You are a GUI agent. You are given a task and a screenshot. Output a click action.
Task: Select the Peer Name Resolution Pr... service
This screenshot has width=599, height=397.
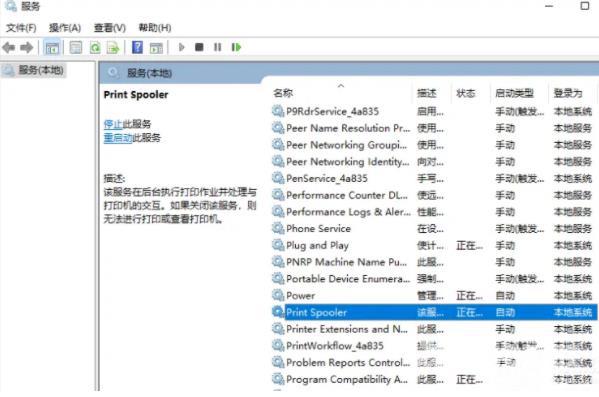(x=434, y=128)
